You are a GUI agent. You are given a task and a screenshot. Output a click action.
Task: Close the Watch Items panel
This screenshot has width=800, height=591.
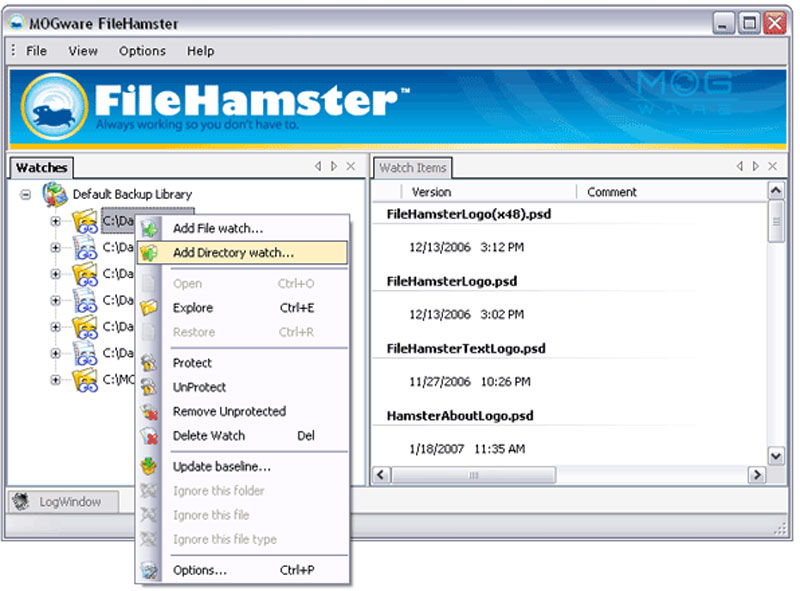click(x=772, y=166)
